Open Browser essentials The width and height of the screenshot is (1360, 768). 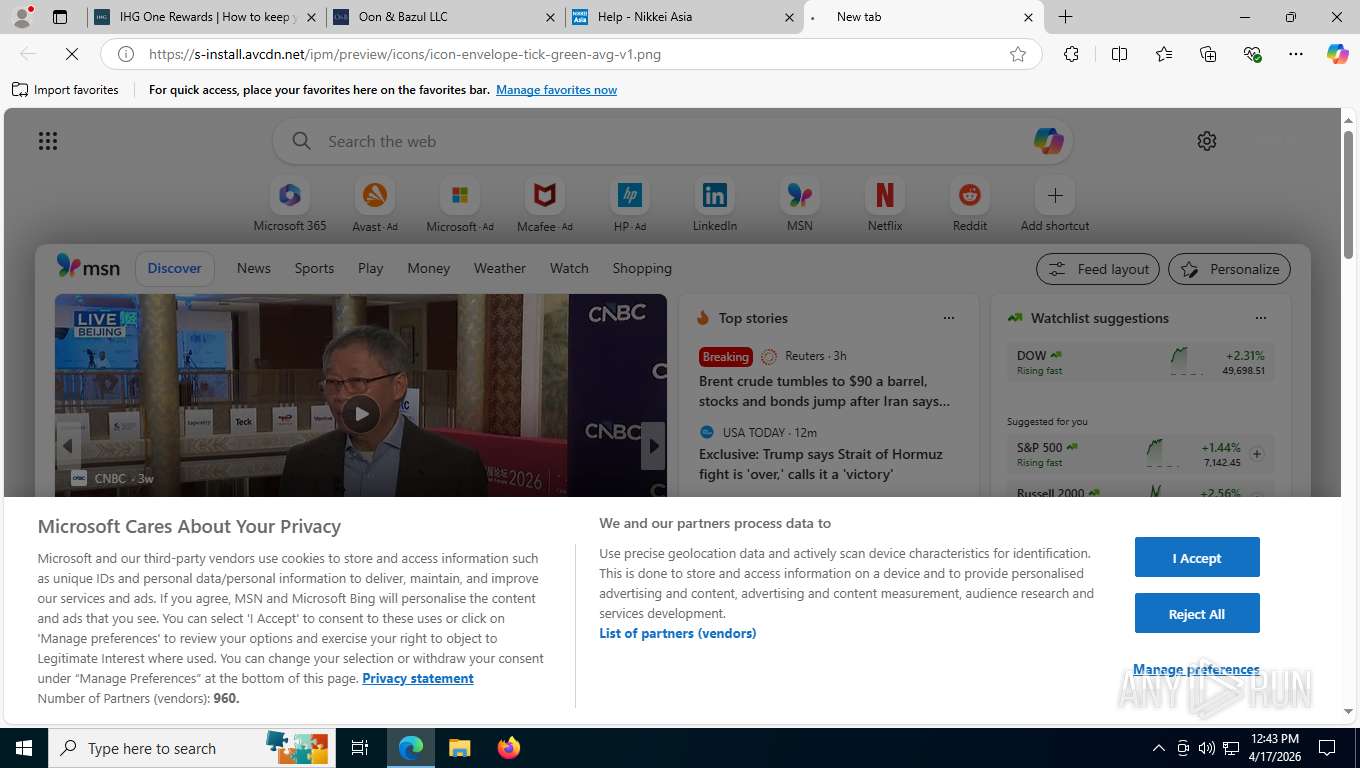1252,54
